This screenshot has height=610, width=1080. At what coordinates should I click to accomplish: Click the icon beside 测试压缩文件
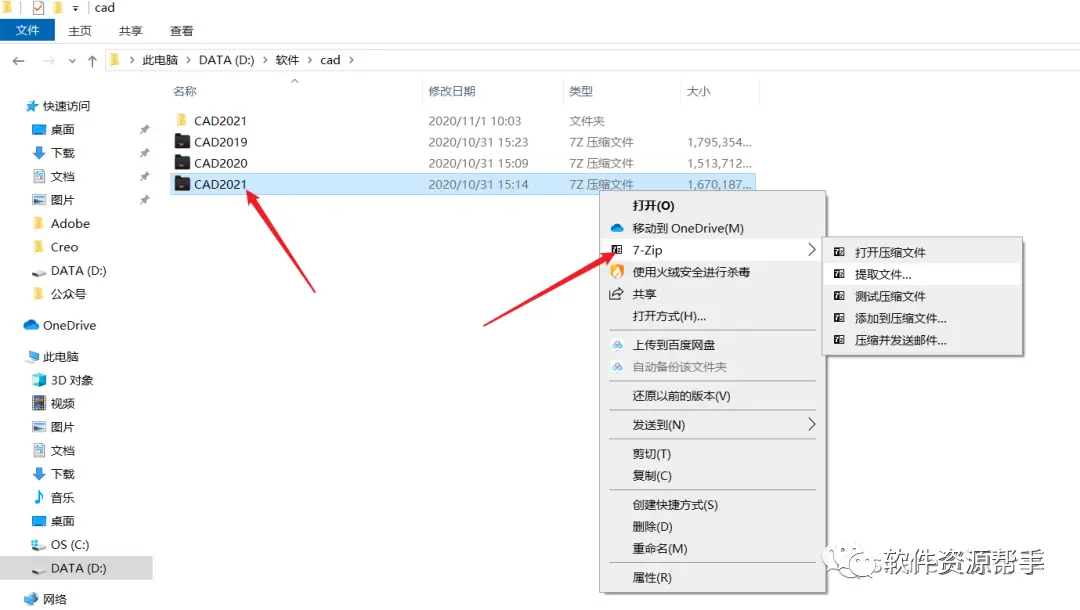(x=839, y=296)
